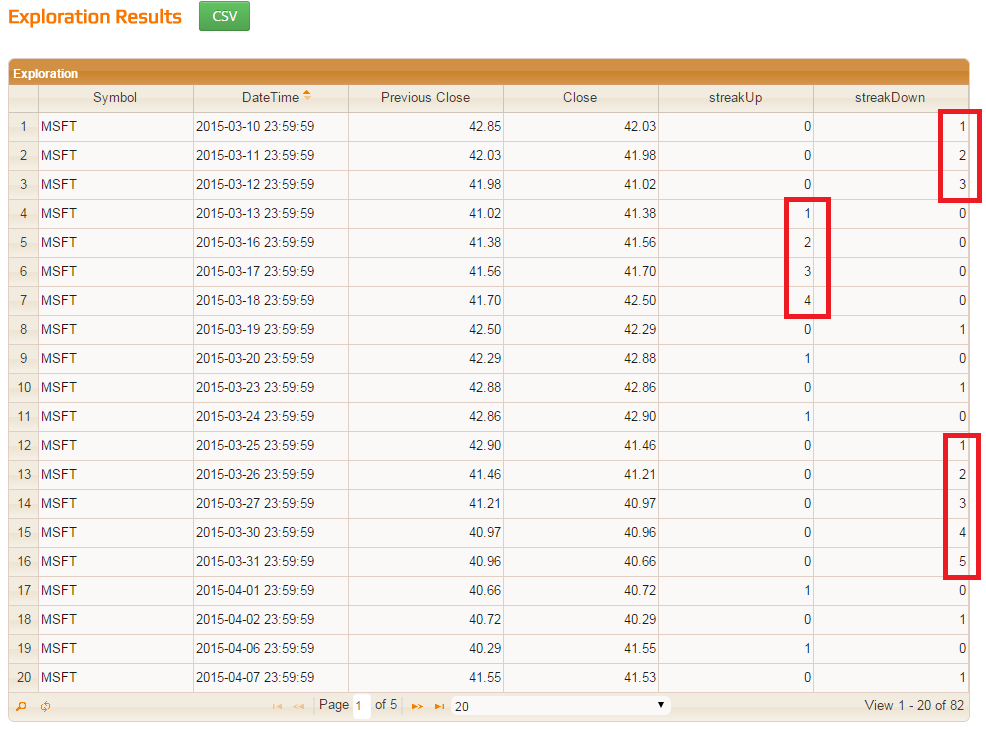Click the row number 17 cell
This screenshot has height=729, width=986.
click(23, 589)
